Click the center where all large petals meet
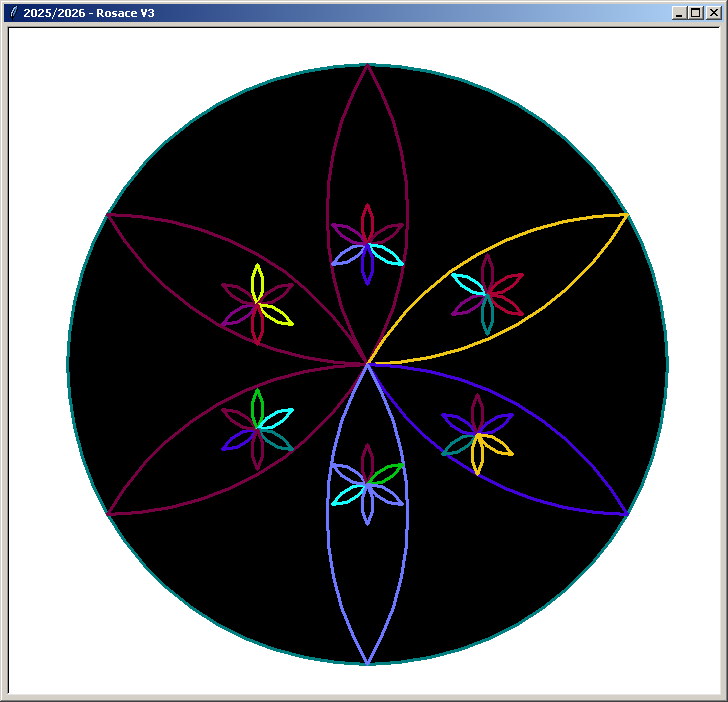 [368, 364]
